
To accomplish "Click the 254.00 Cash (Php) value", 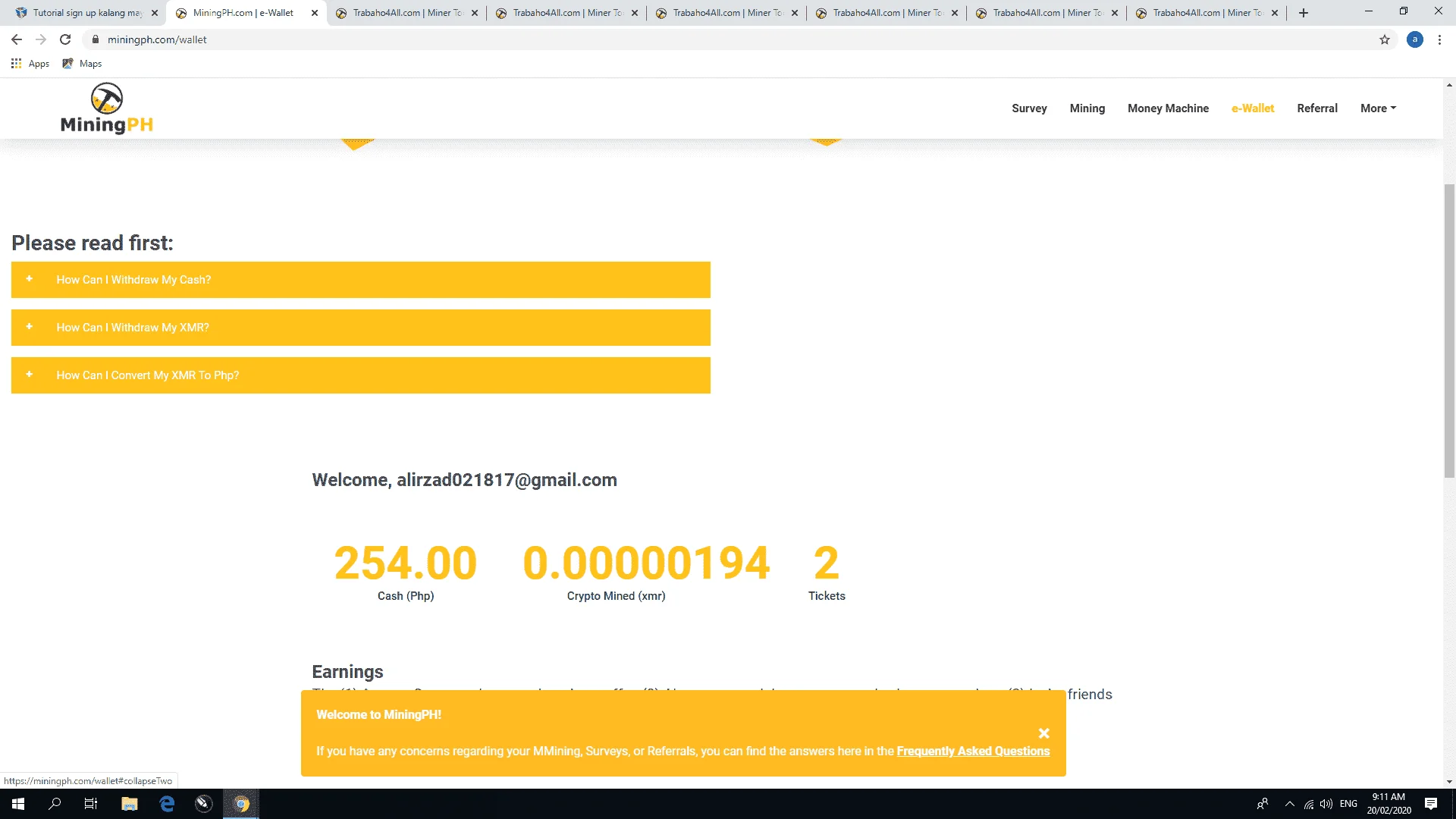I will [406, 563].
